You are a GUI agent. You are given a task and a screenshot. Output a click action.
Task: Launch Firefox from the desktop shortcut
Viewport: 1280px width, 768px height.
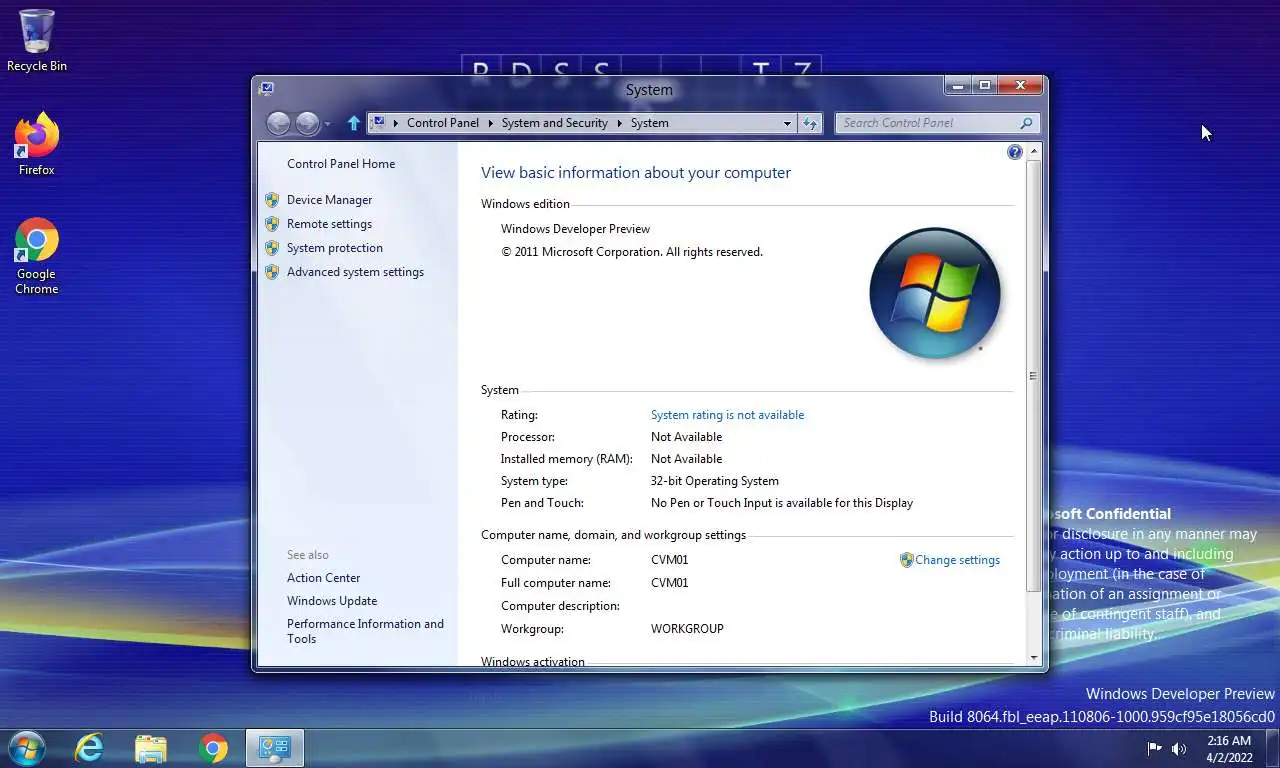[x=37, y=145]
